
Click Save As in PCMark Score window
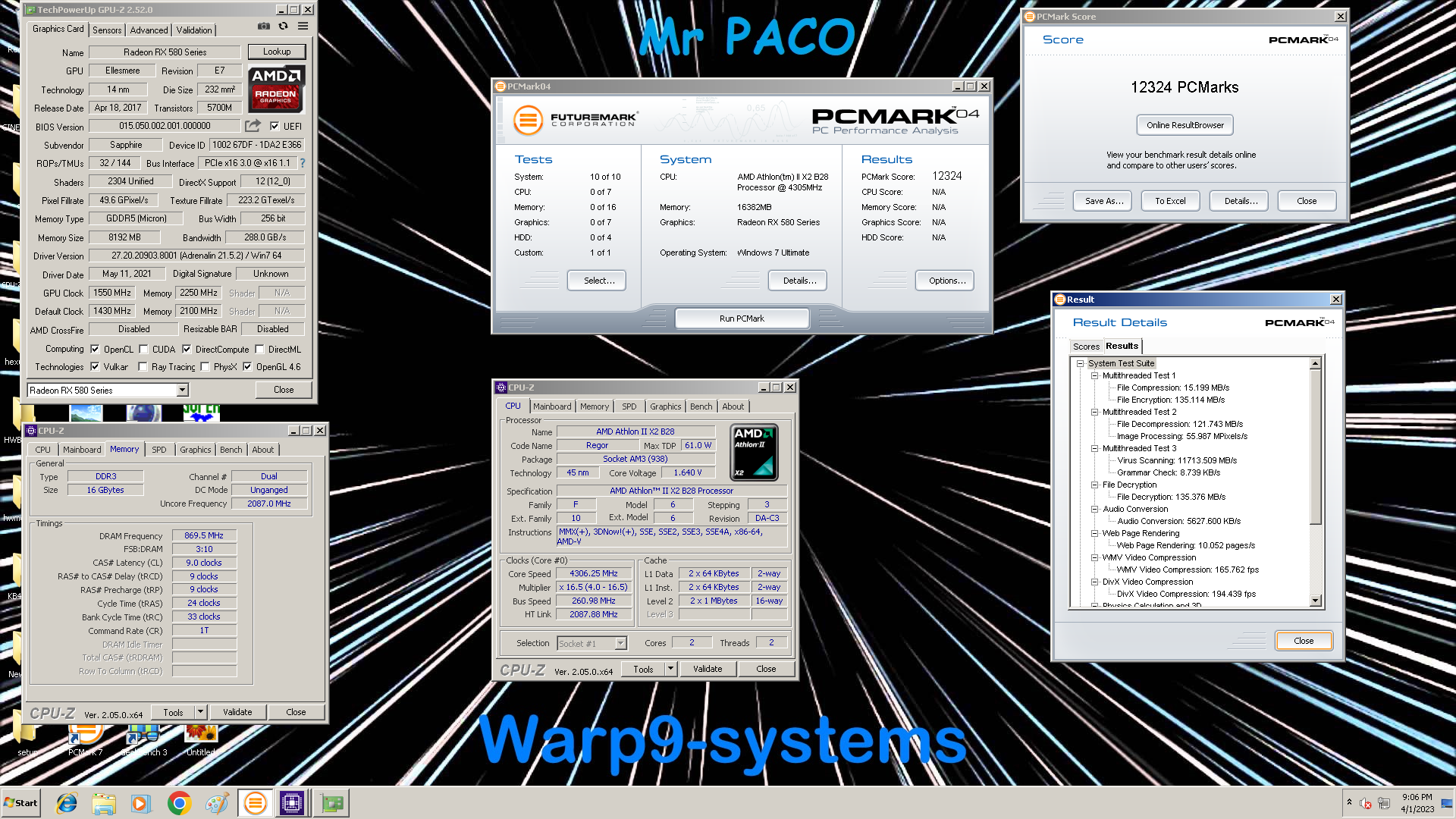1103,201
